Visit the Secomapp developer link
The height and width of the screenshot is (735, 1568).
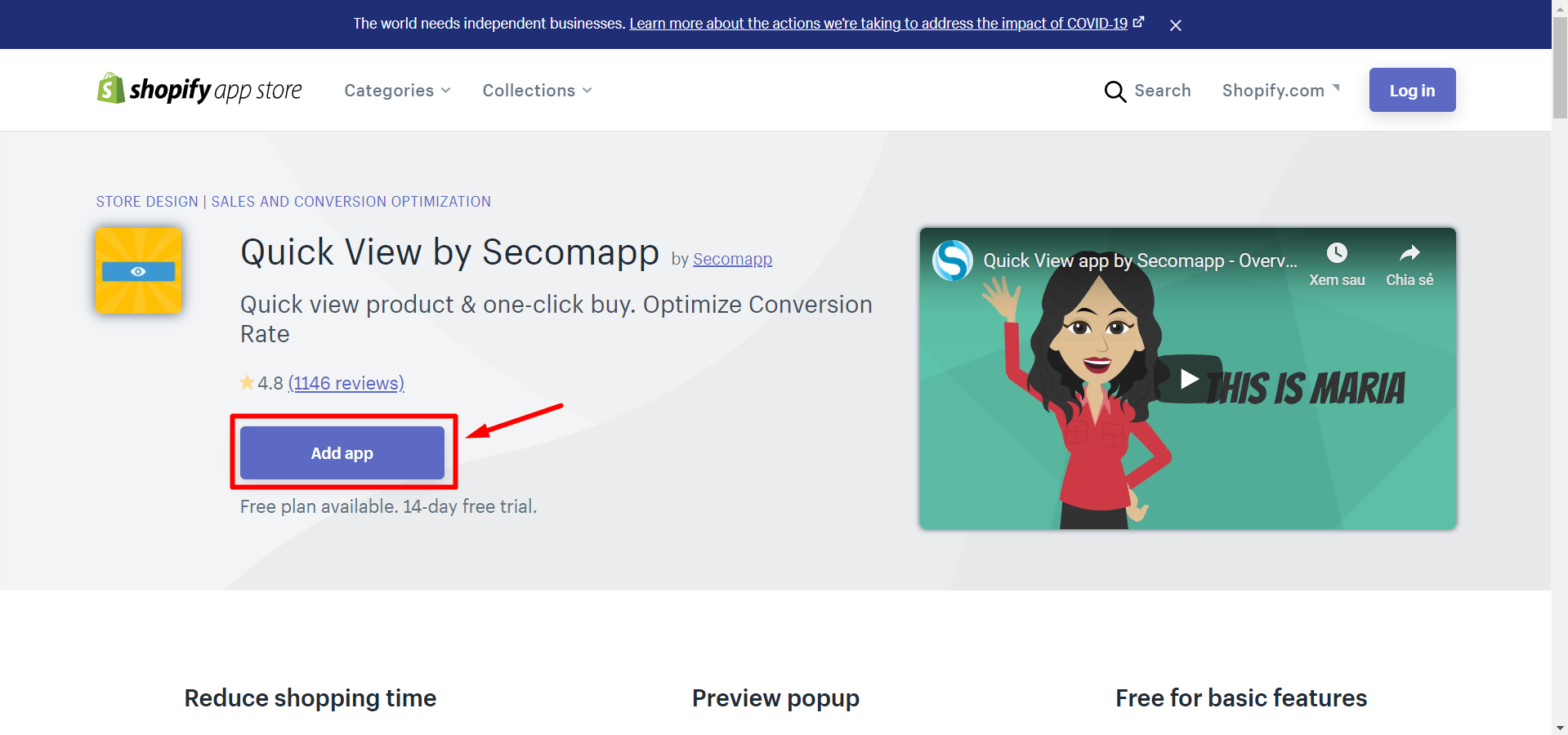(732, 259)
